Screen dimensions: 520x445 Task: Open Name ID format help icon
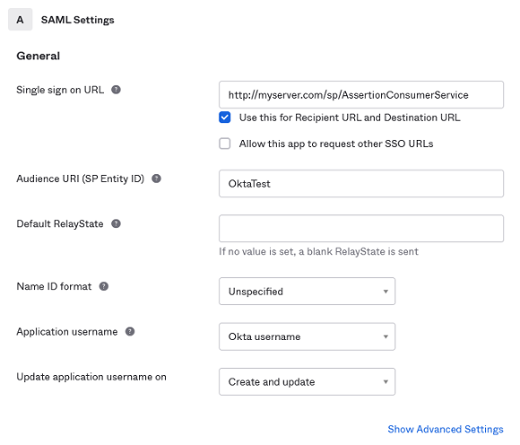tap(104, 286)
